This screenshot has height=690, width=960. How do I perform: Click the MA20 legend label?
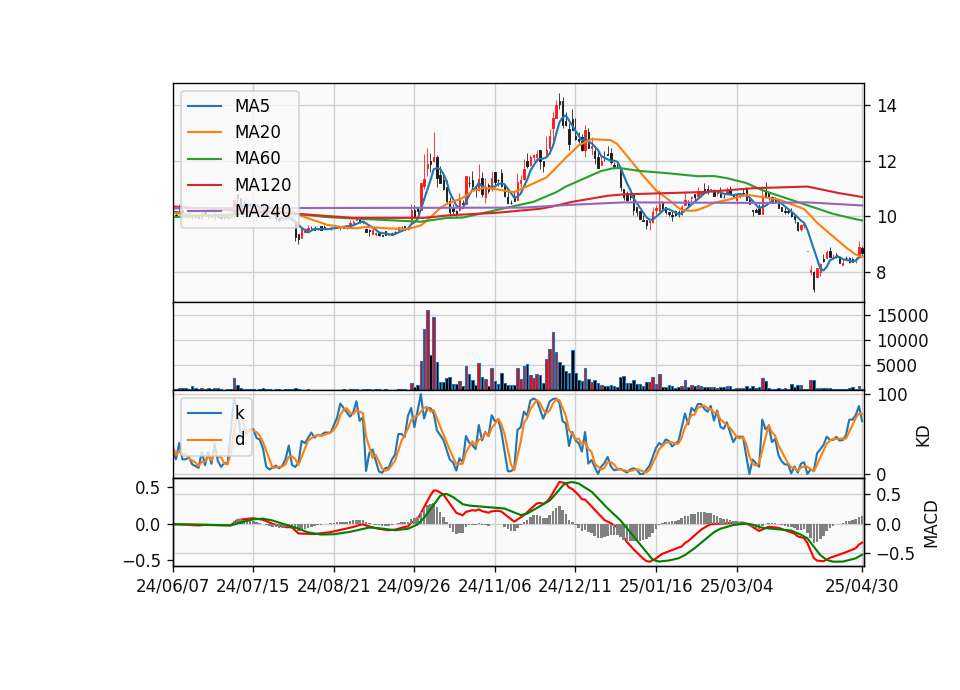pyautogui.click(x=257, y=132)
